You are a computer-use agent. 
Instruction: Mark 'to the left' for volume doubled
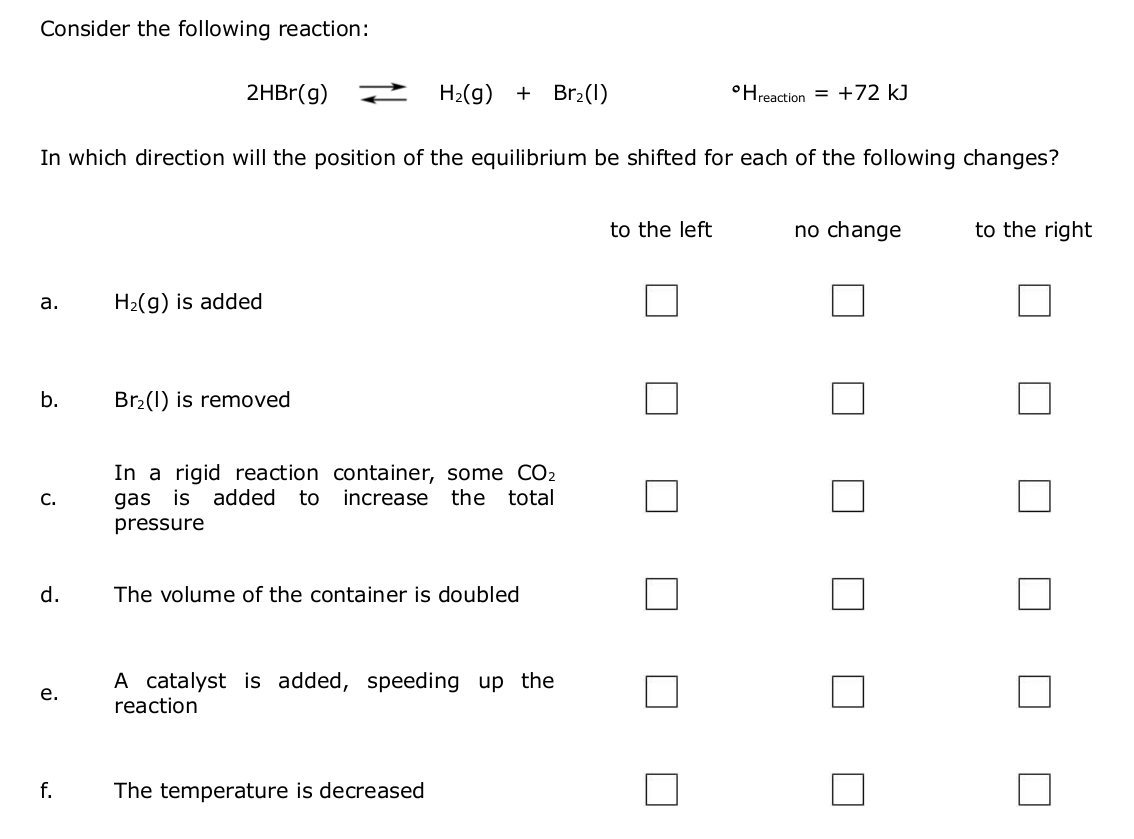pos(661,593)
